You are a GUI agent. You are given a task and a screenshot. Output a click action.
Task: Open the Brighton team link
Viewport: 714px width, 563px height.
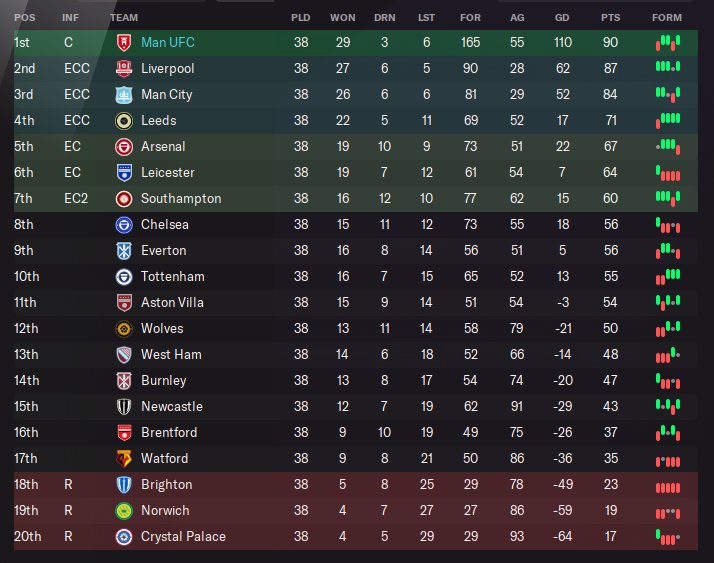166,484
